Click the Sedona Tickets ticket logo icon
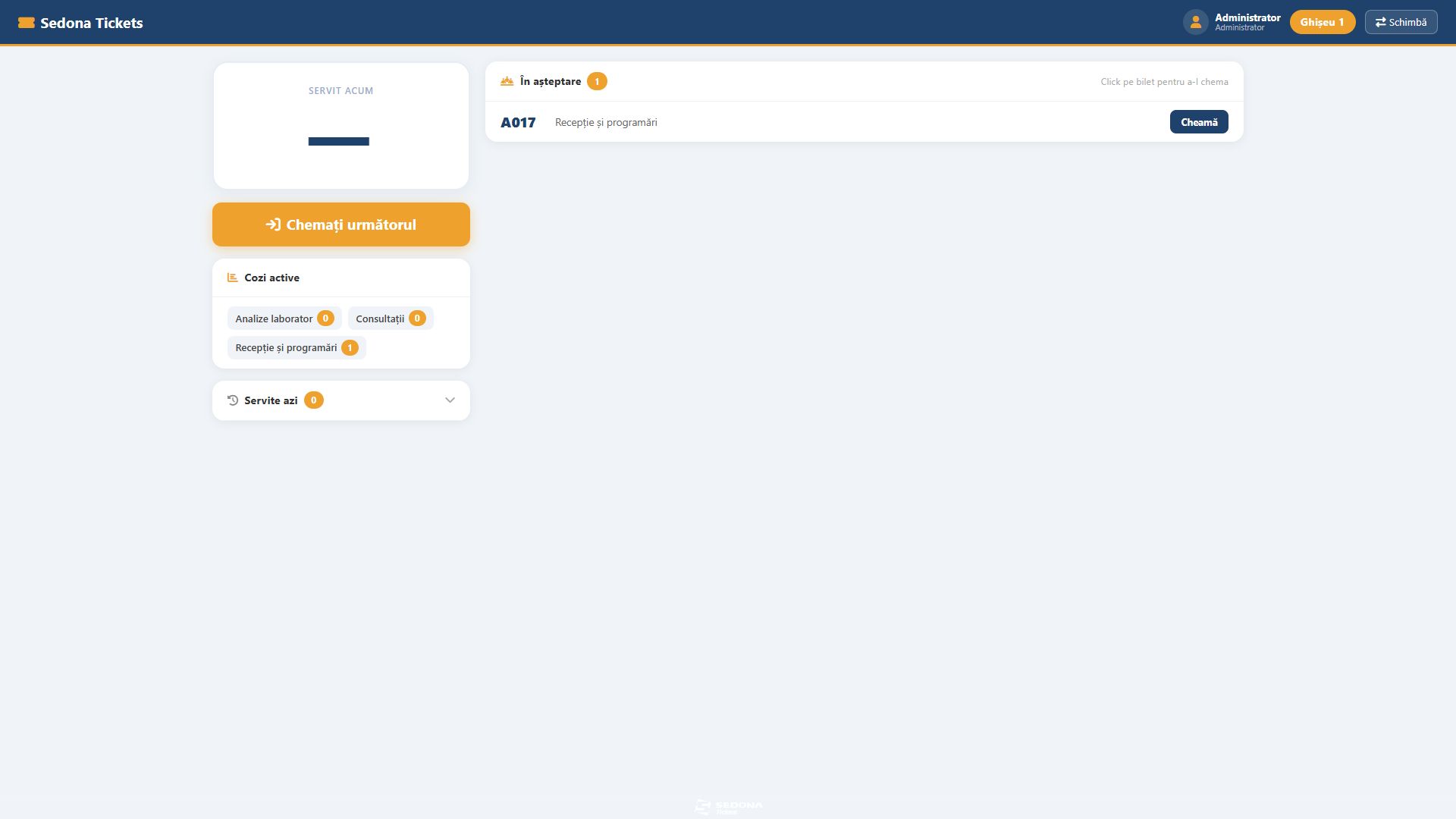This screenshot has height=819, width=1456. [27, 23]
